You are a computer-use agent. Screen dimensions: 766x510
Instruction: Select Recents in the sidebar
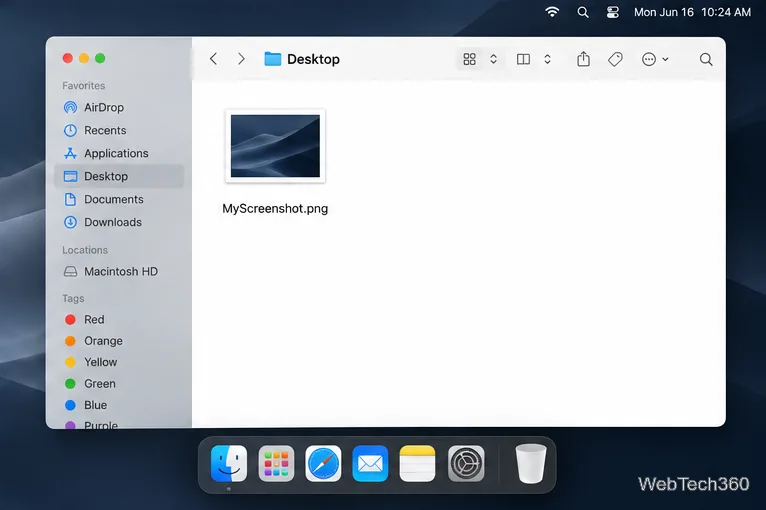coord(119,130)
